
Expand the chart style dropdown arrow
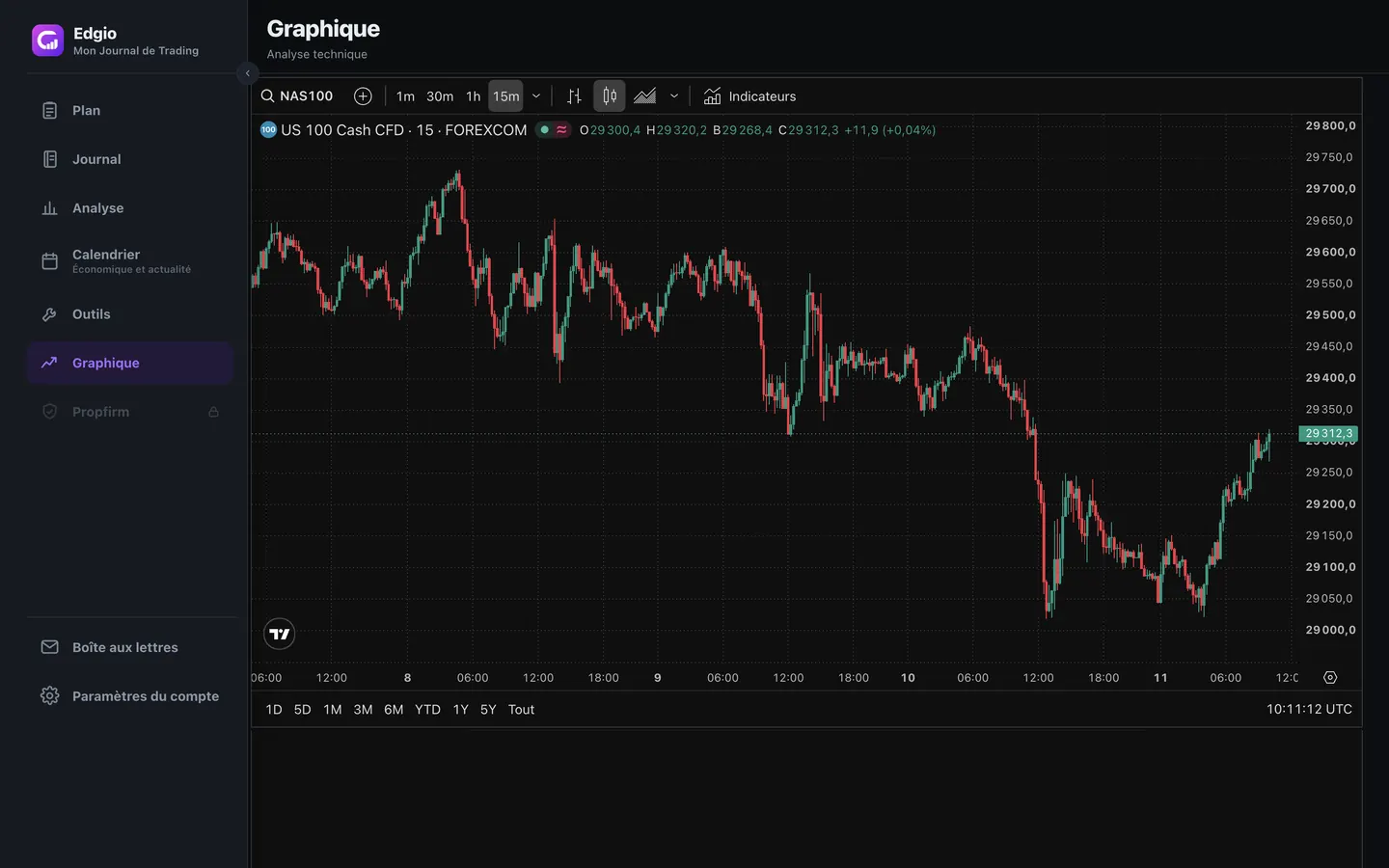[x=674, y=96]
